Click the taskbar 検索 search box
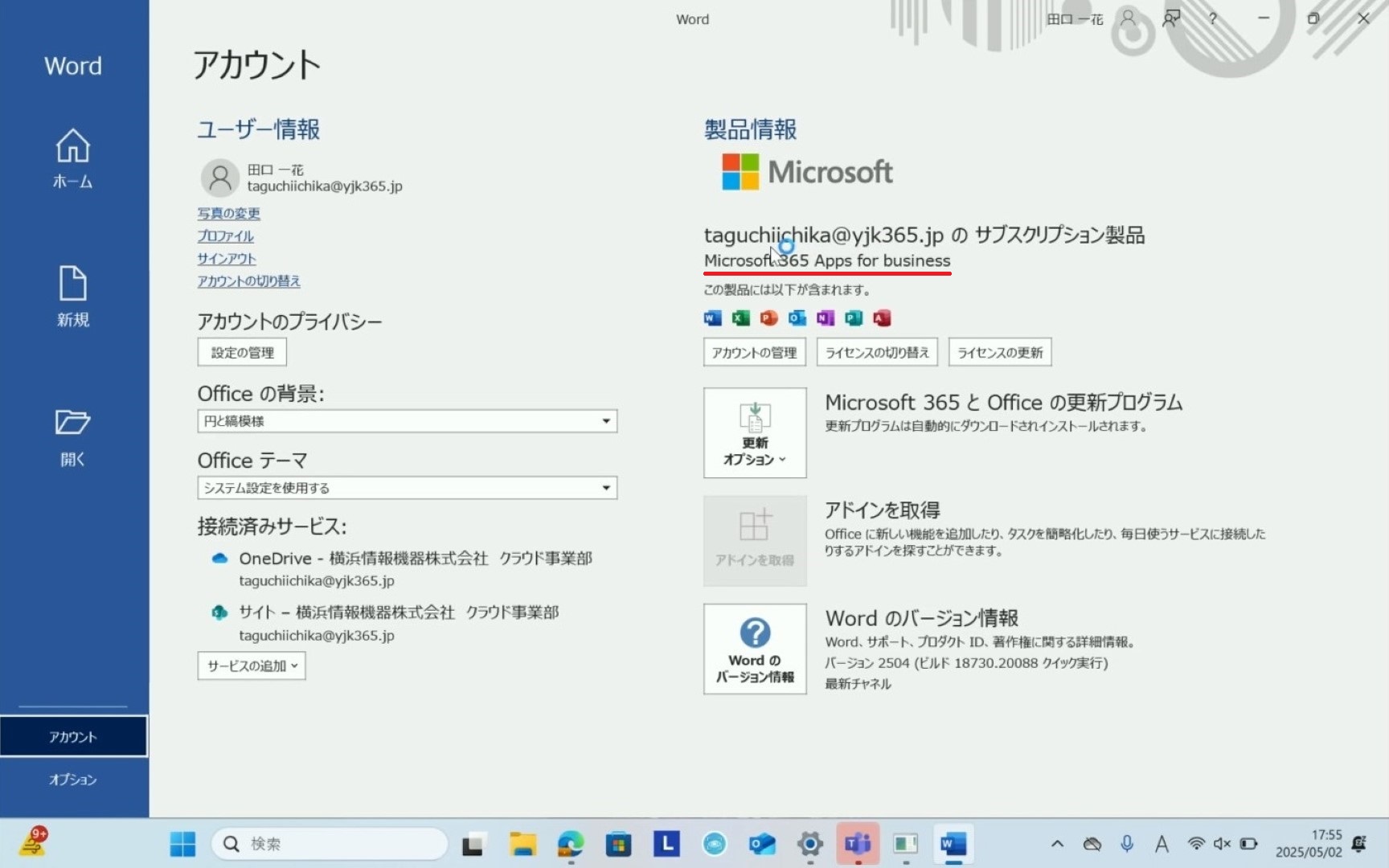This screenshot has width=1389, height=868. 329,844
